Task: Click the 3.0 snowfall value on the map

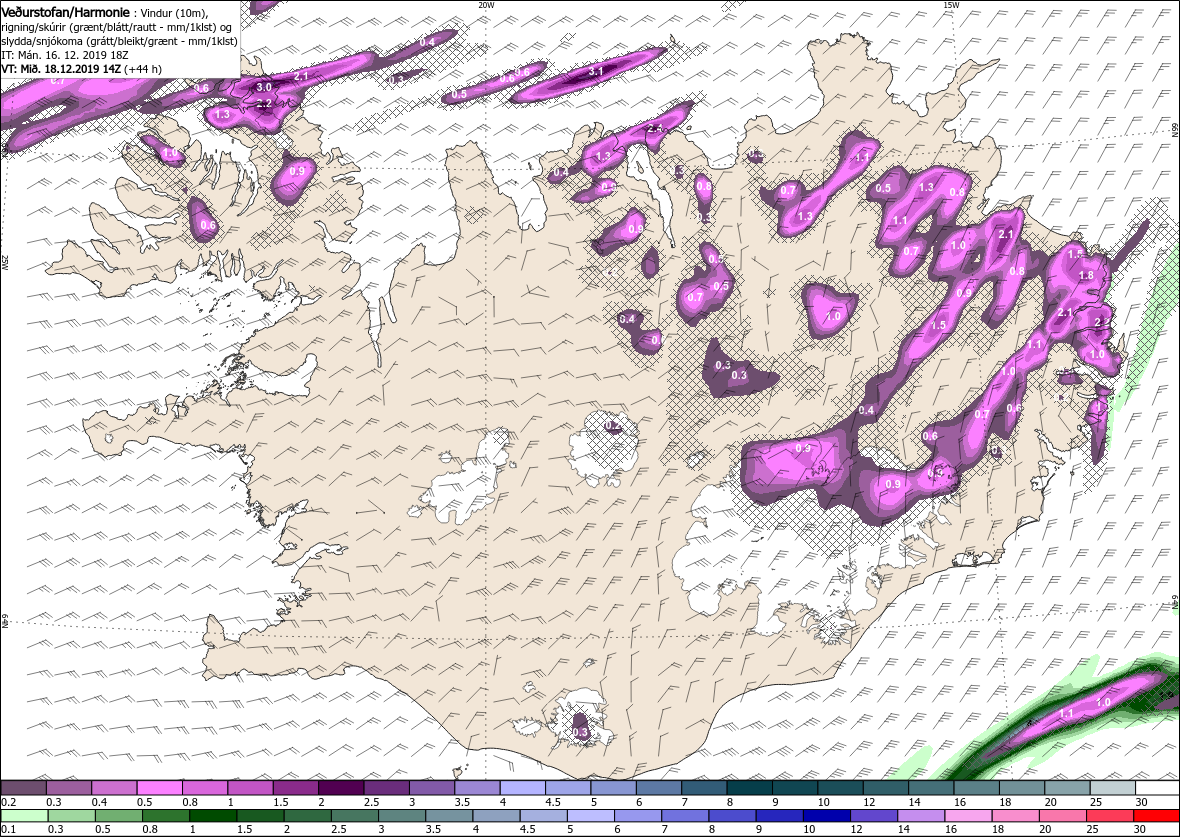Action: pos(264,87)
